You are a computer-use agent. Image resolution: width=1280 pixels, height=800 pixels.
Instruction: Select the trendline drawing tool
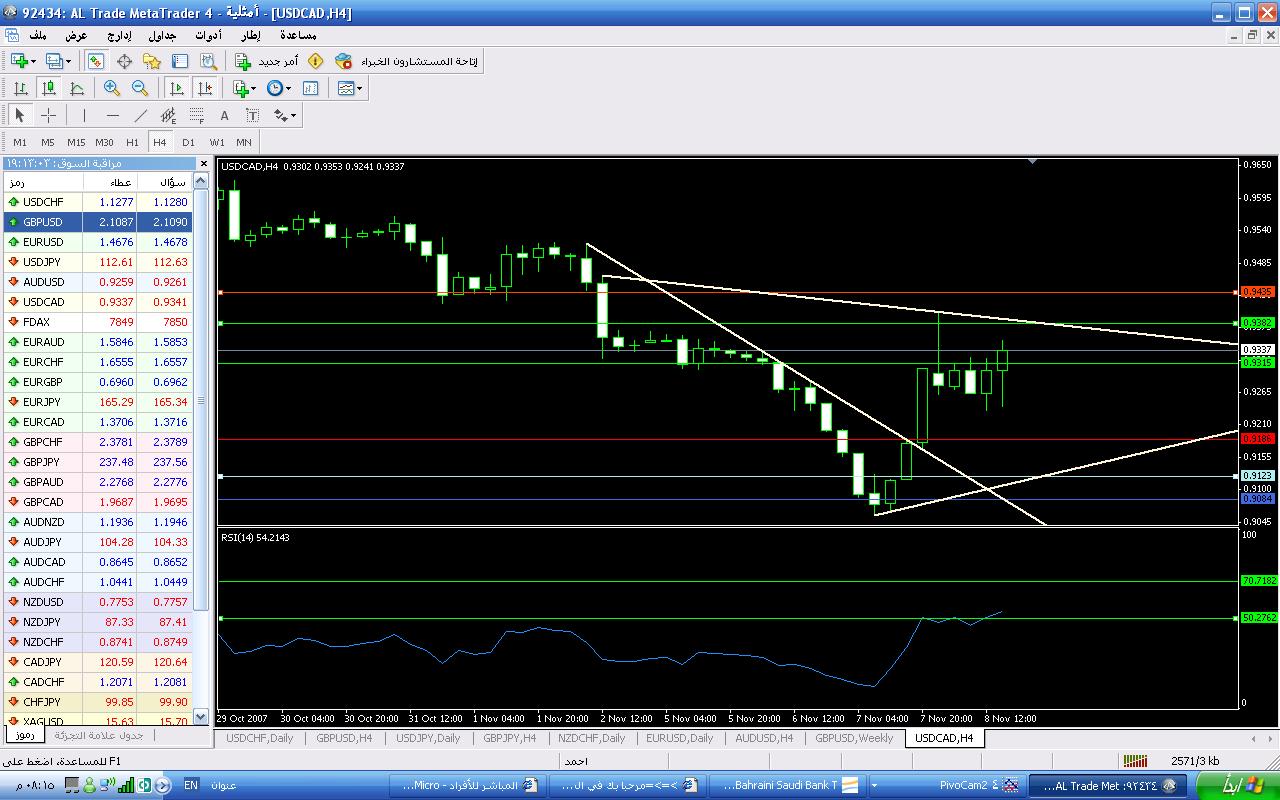click(141, 115)
